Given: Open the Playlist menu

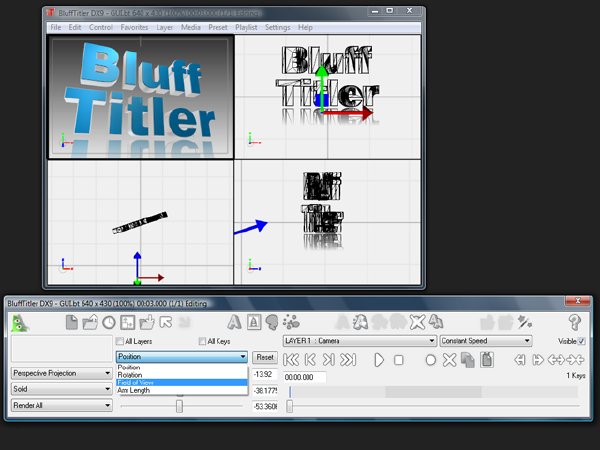Looking at the screenshot, I should pyautogui.click(x=246, y=28).
